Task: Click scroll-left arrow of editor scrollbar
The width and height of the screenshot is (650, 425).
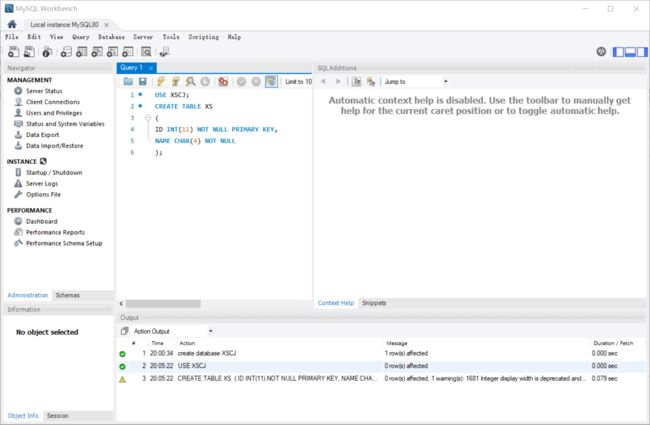Action: point(121,304)
